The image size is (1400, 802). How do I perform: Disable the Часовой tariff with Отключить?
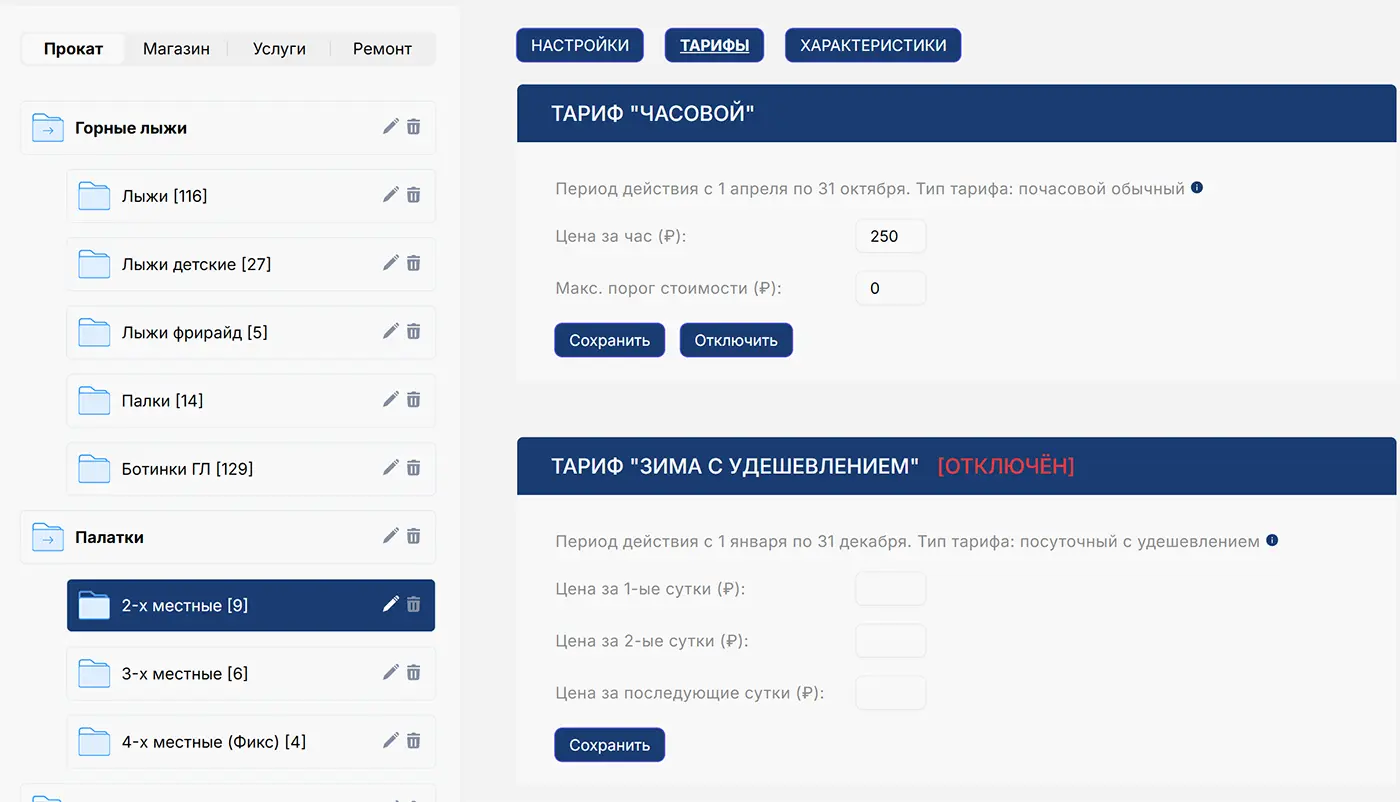point(736,340)
